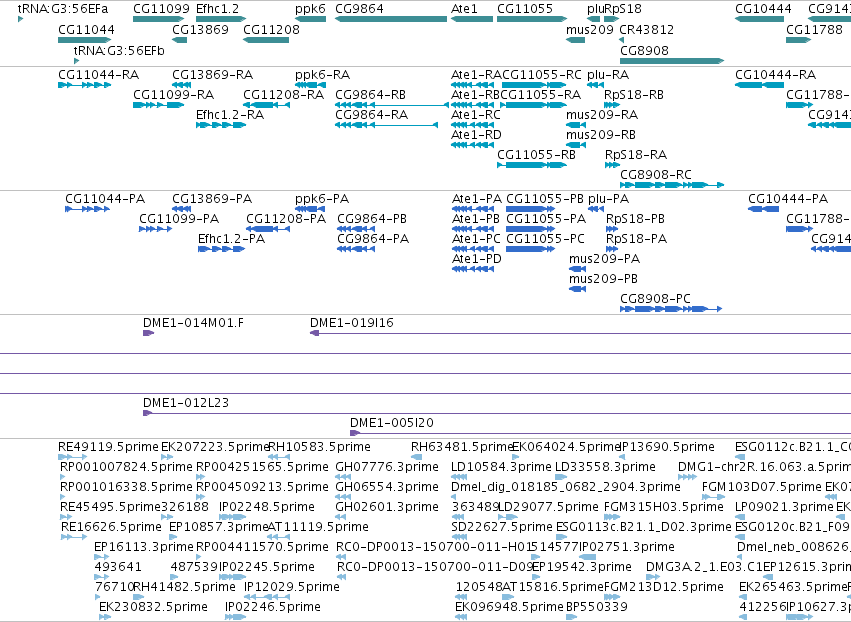Open the BP550339 EST label
The width and height of the screenshot is (851, 622).
(x=596, y=607)
